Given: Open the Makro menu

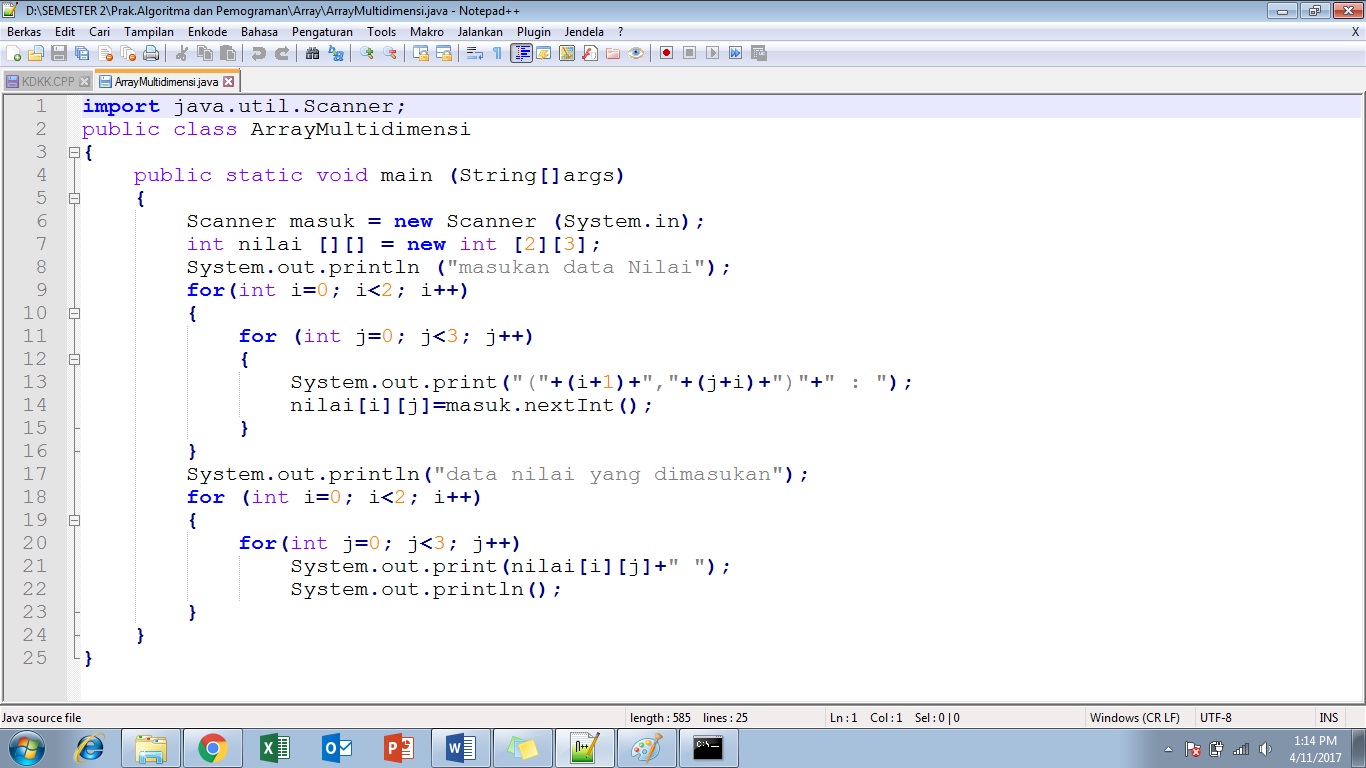Looking at the screenshot, I should pos(427,31).
